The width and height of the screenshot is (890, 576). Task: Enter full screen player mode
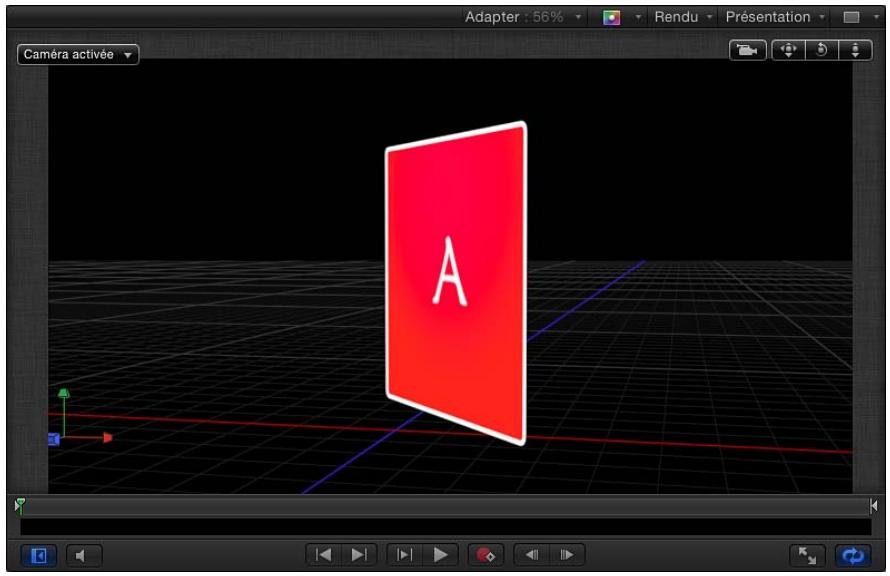point(807,556)
